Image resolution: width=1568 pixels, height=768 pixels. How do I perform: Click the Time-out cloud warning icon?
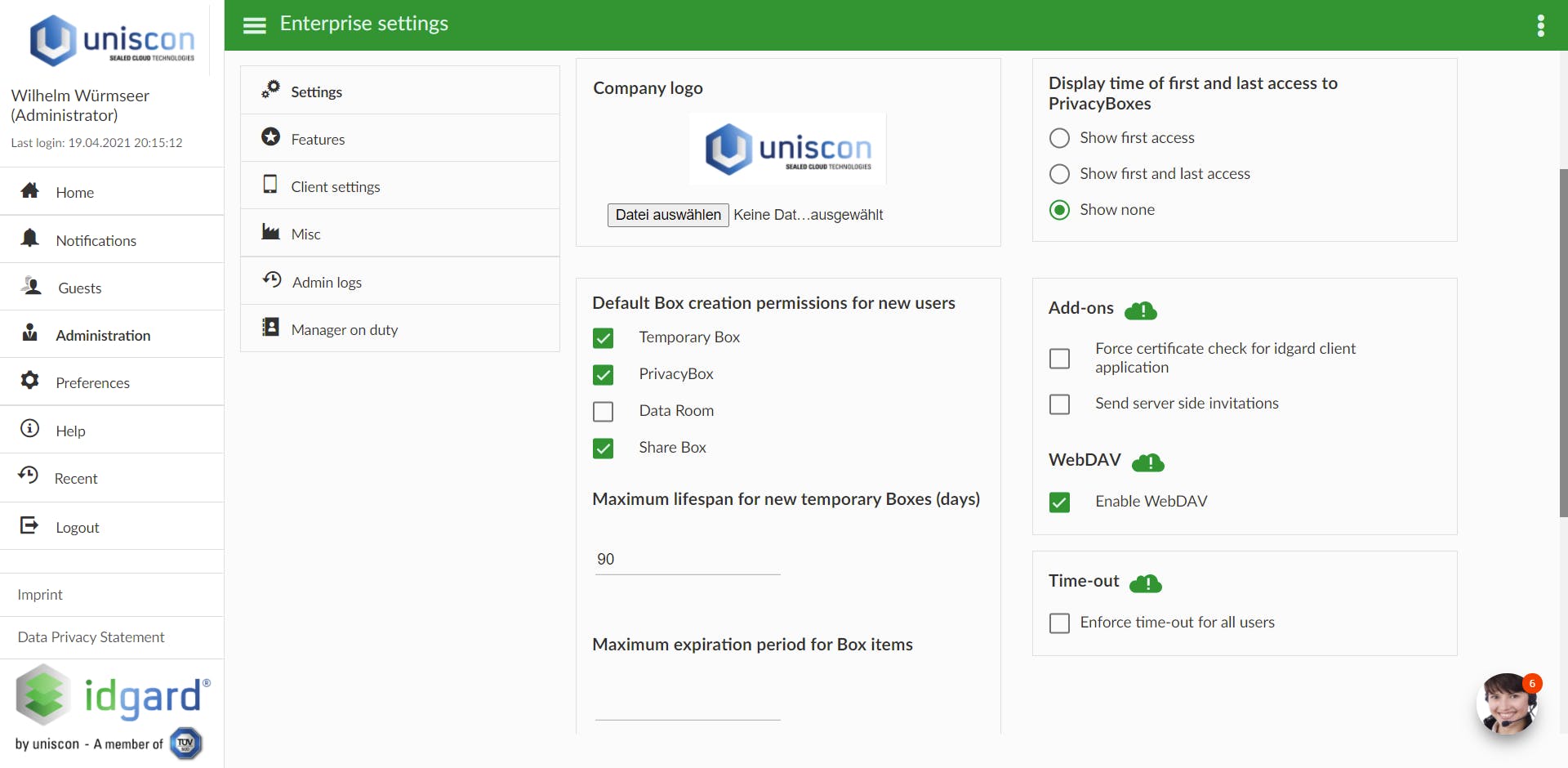(1146, 583)
